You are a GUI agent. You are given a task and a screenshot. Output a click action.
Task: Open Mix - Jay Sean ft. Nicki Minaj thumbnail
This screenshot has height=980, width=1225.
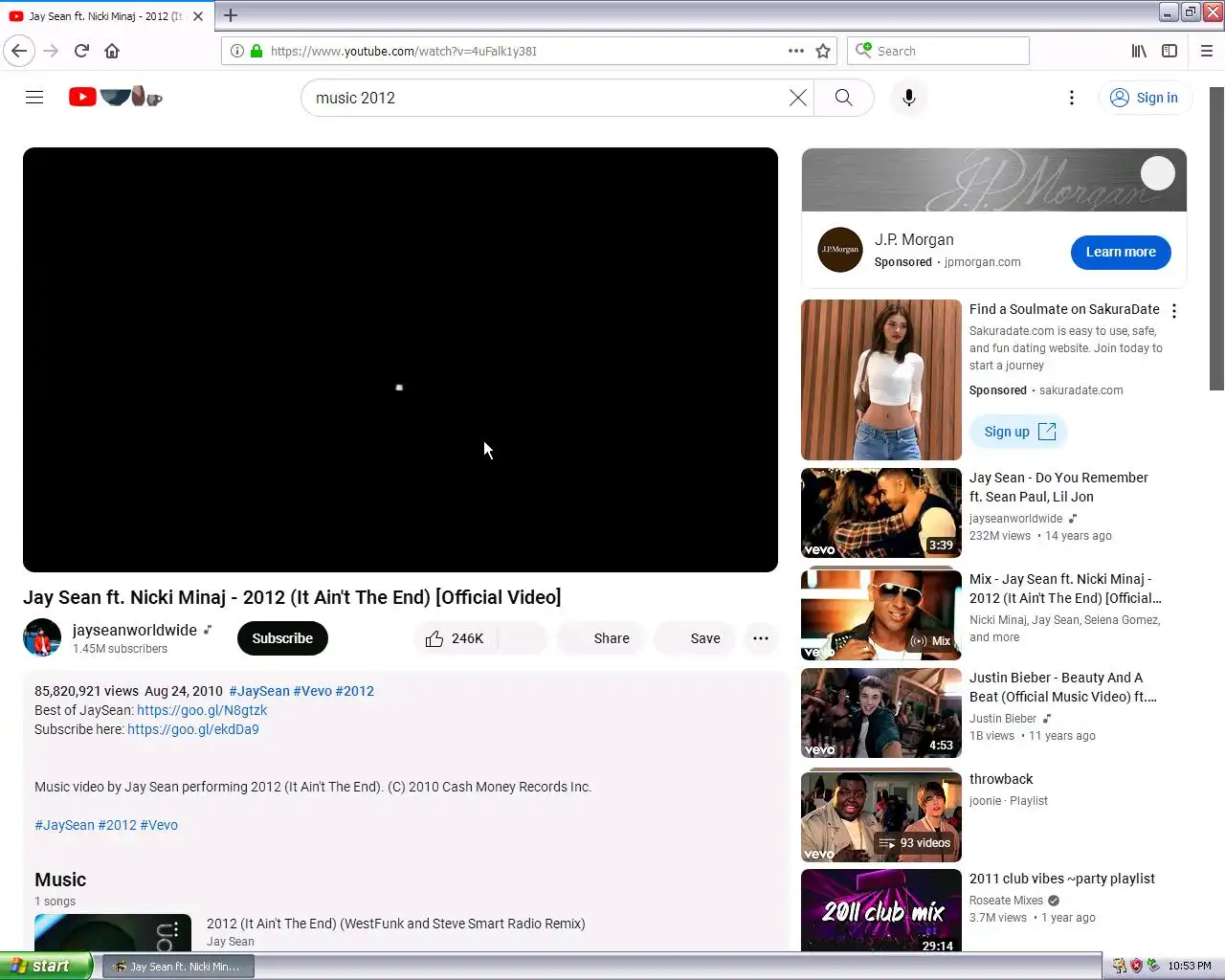tap(881, 615)
